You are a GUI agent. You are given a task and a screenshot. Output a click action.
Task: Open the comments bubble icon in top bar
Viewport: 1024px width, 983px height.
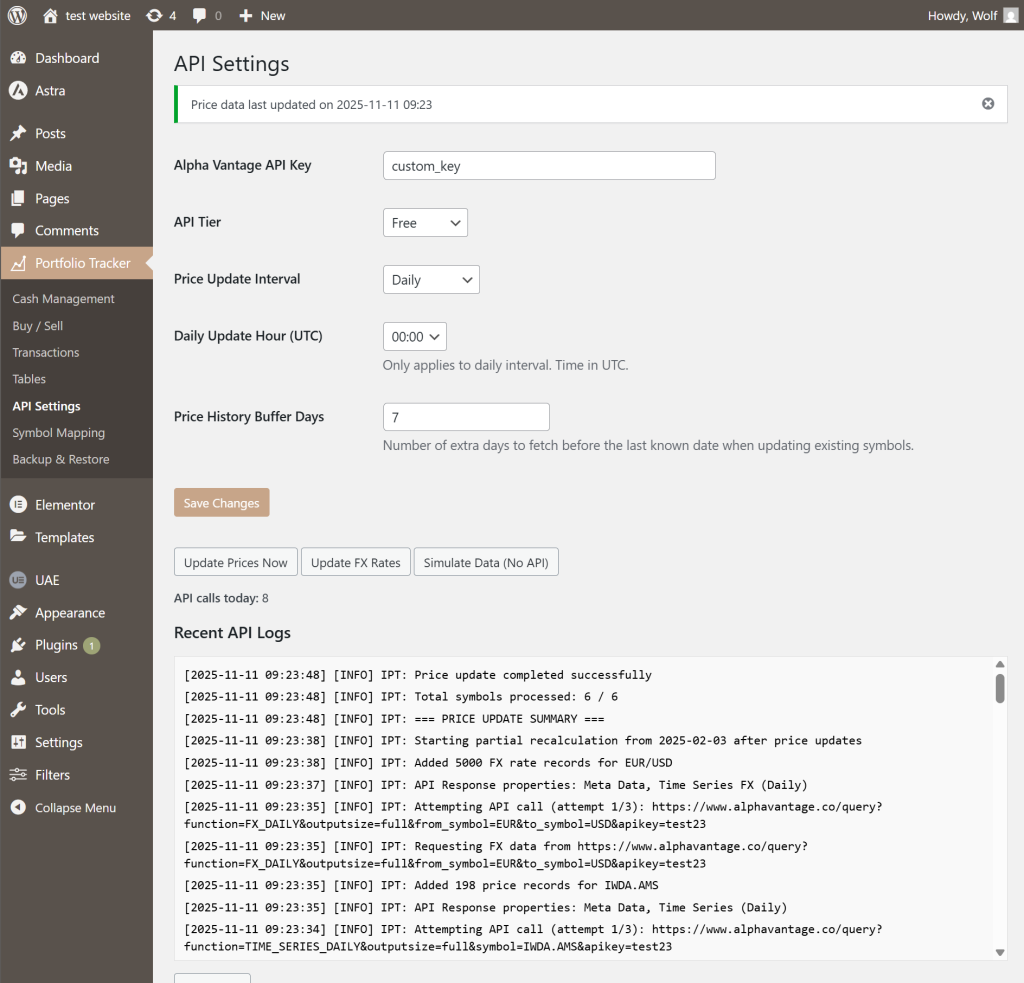pyautogui.click(x=200, y=15)
